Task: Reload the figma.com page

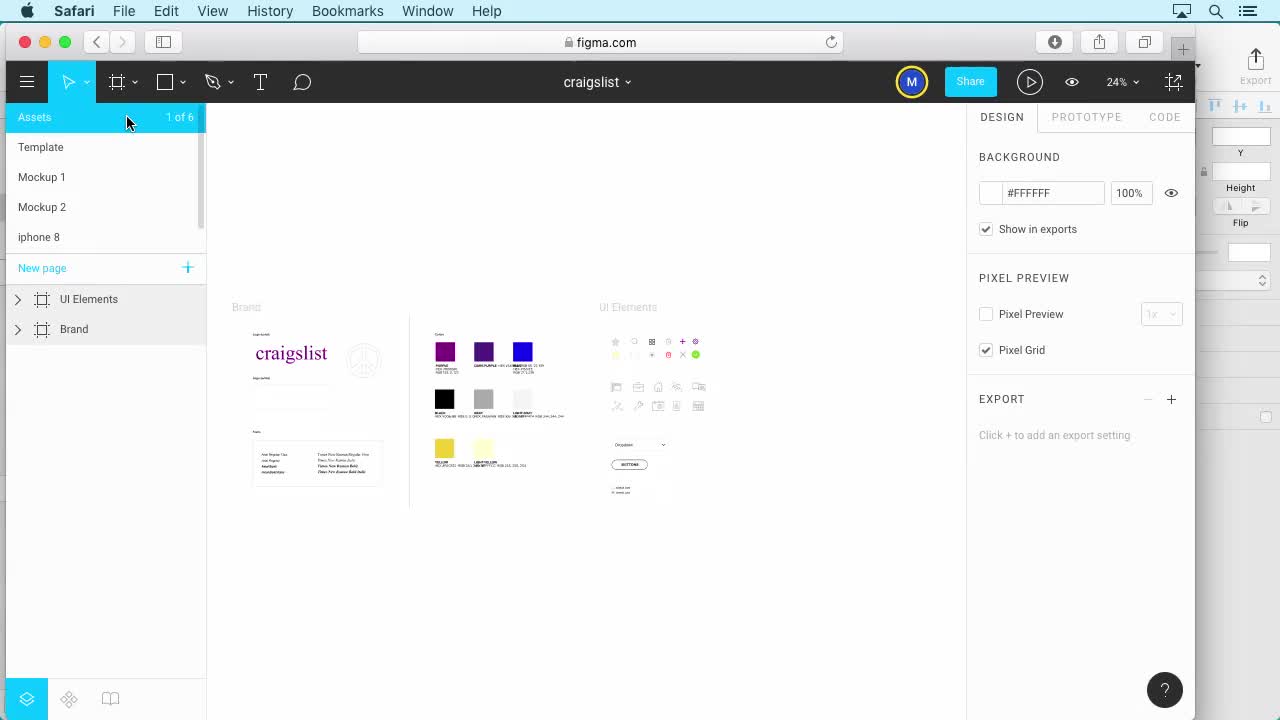Action: pos(830,42)
